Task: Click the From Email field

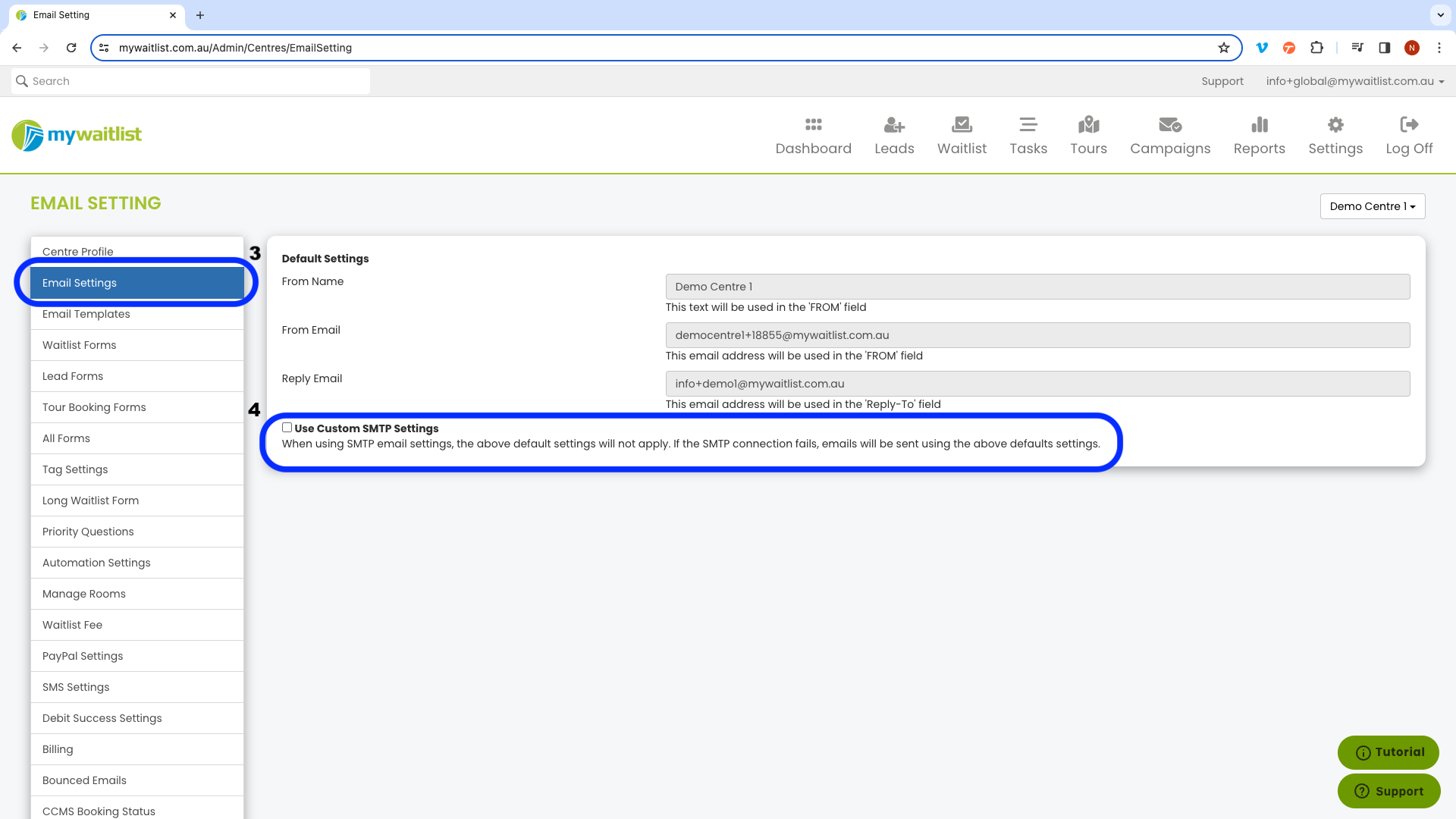Action: point(1037,335)
